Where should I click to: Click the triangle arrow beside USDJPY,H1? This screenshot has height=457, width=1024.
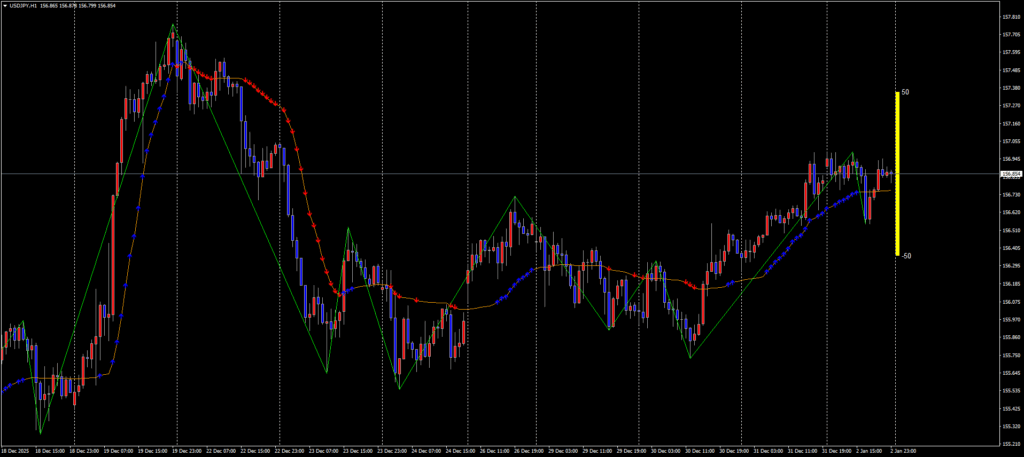click(5, 5)
